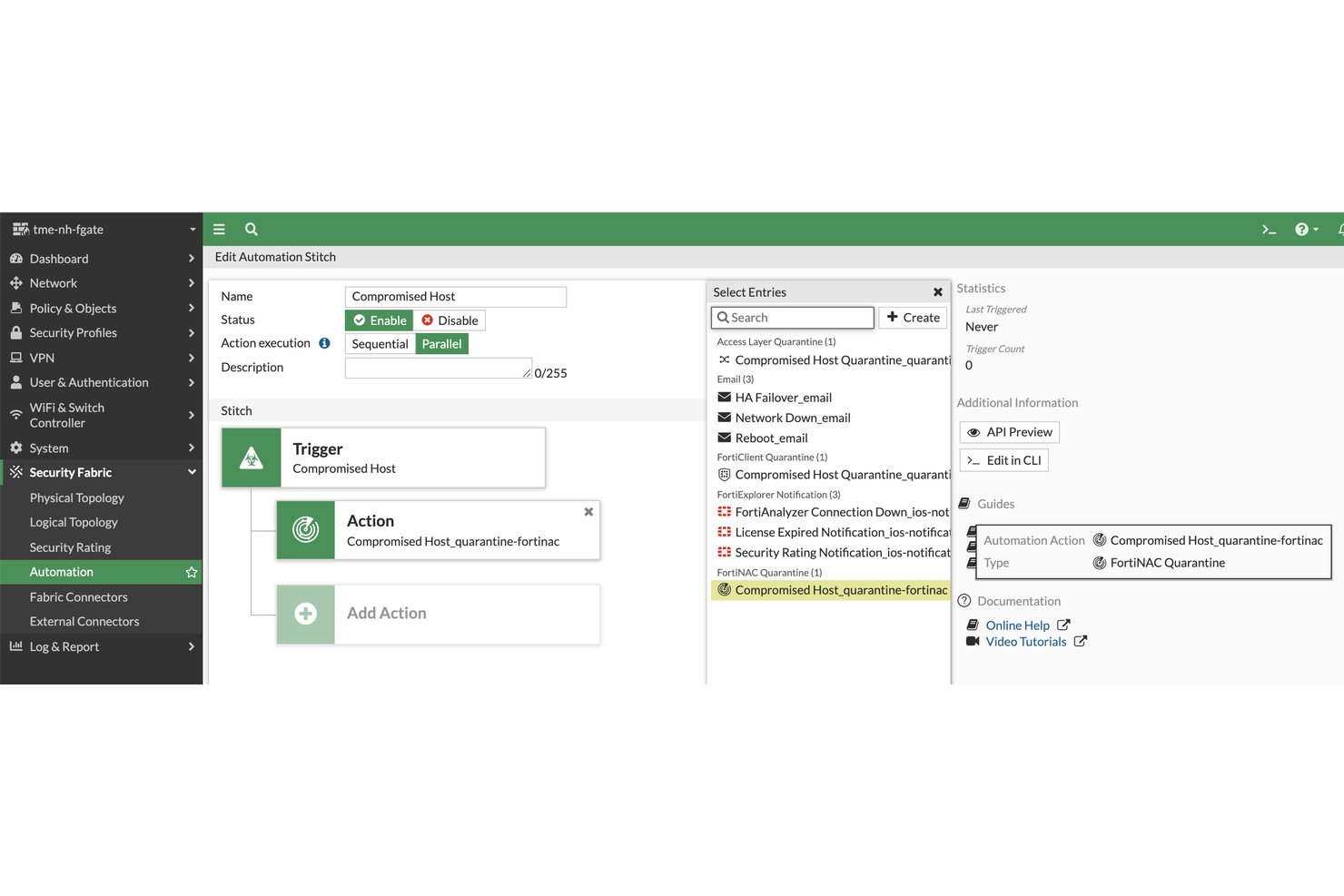Viewport: 1344px width, 896px height.
Task: Select the Network Down_email entry
Action: click(x=829, y=418)
